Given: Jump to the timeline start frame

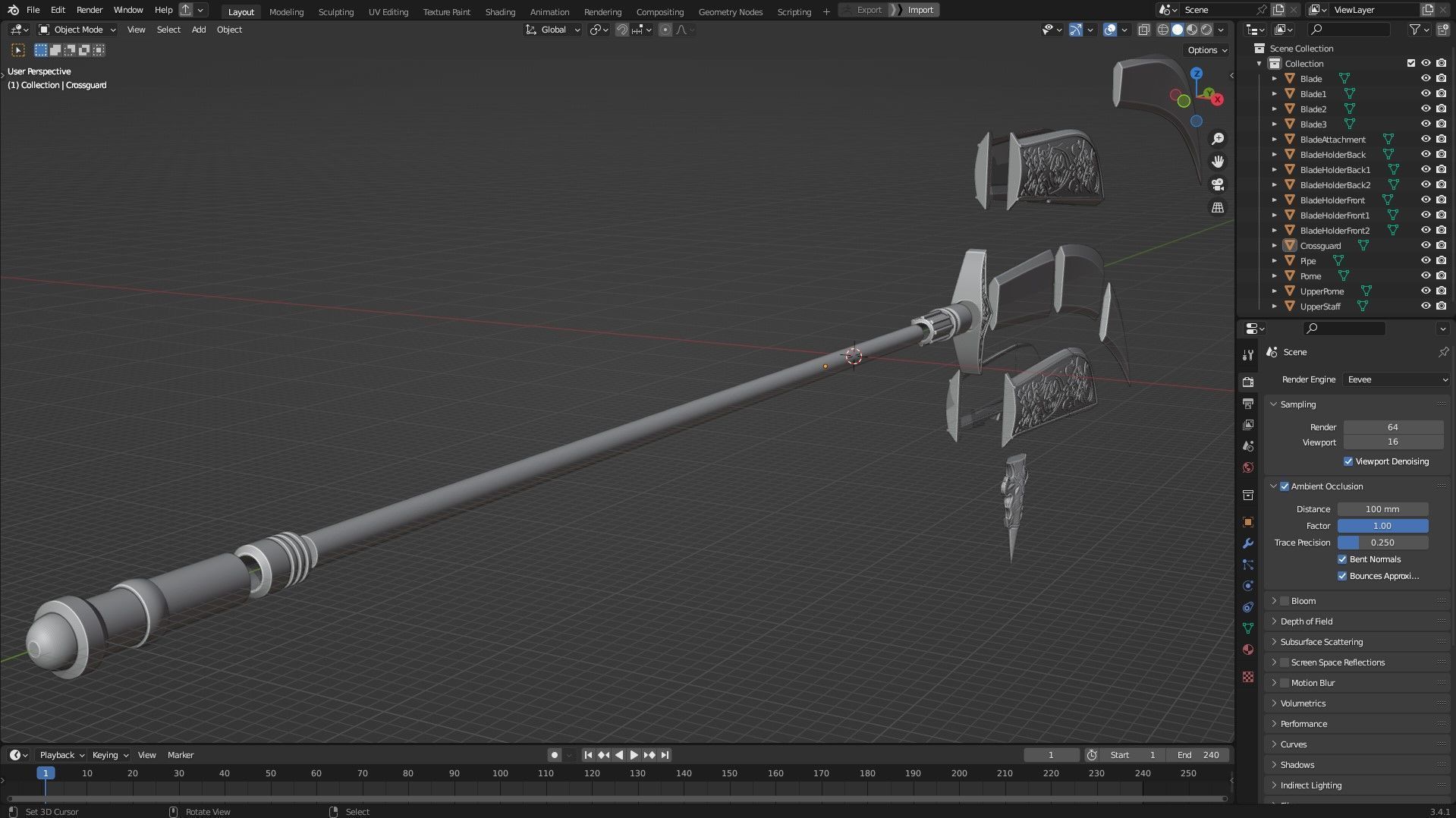Looking at the screenshot, I should tap(588, 755).
